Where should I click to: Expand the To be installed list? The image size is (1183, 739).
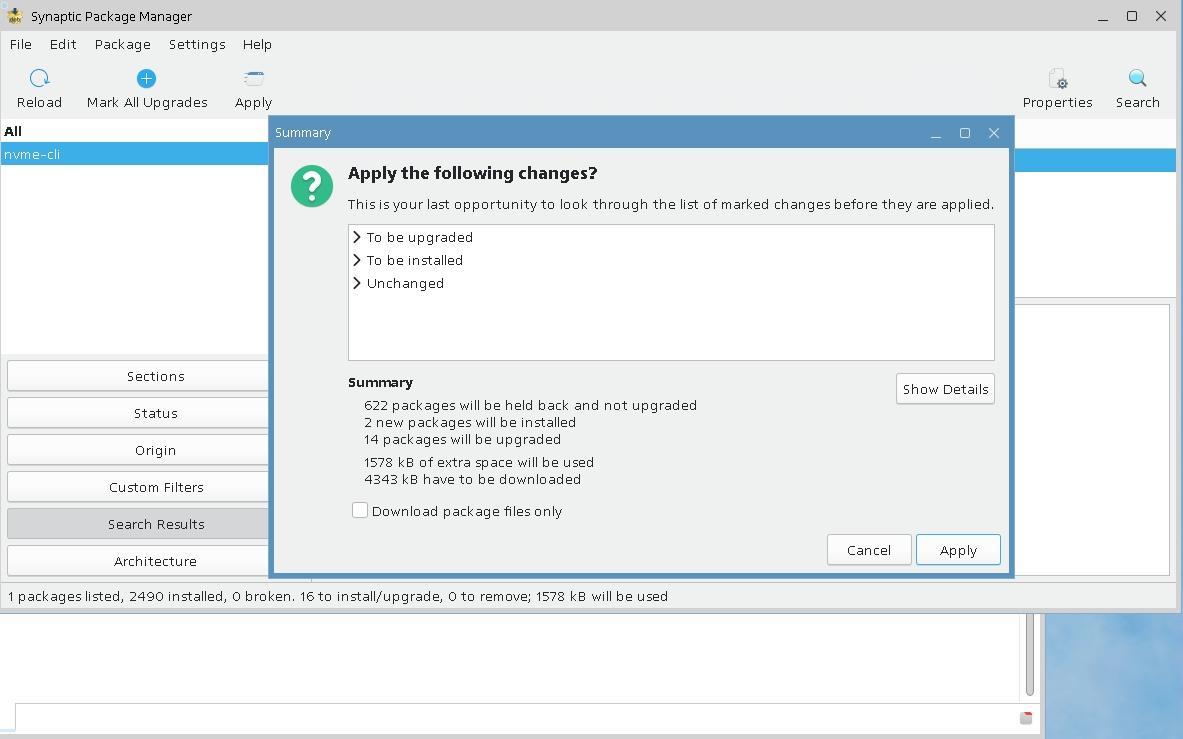pos(357,260)
